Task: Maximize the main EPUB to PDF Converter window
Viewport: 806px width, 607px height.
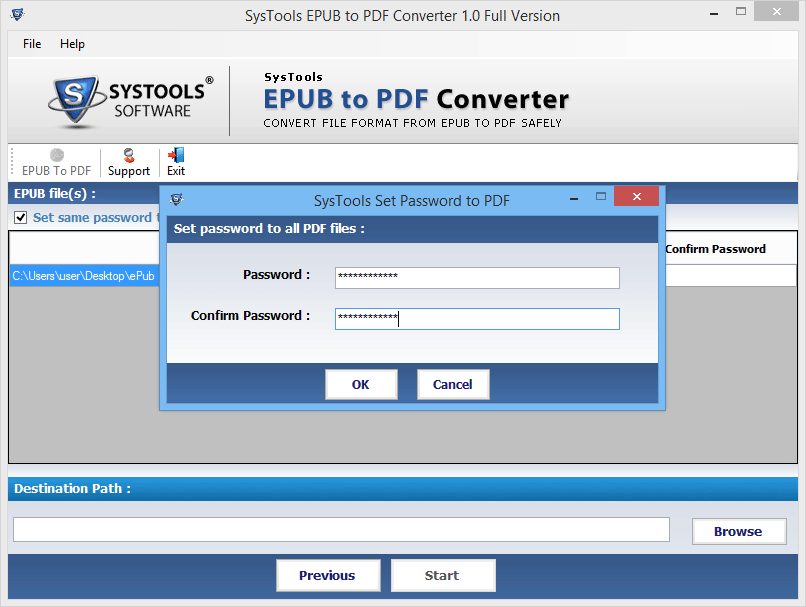Action: 741,11
